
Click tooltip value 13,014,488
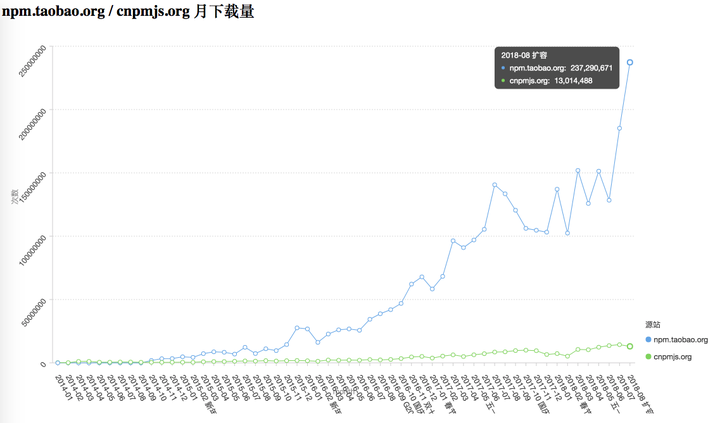(x=573, y=81)
